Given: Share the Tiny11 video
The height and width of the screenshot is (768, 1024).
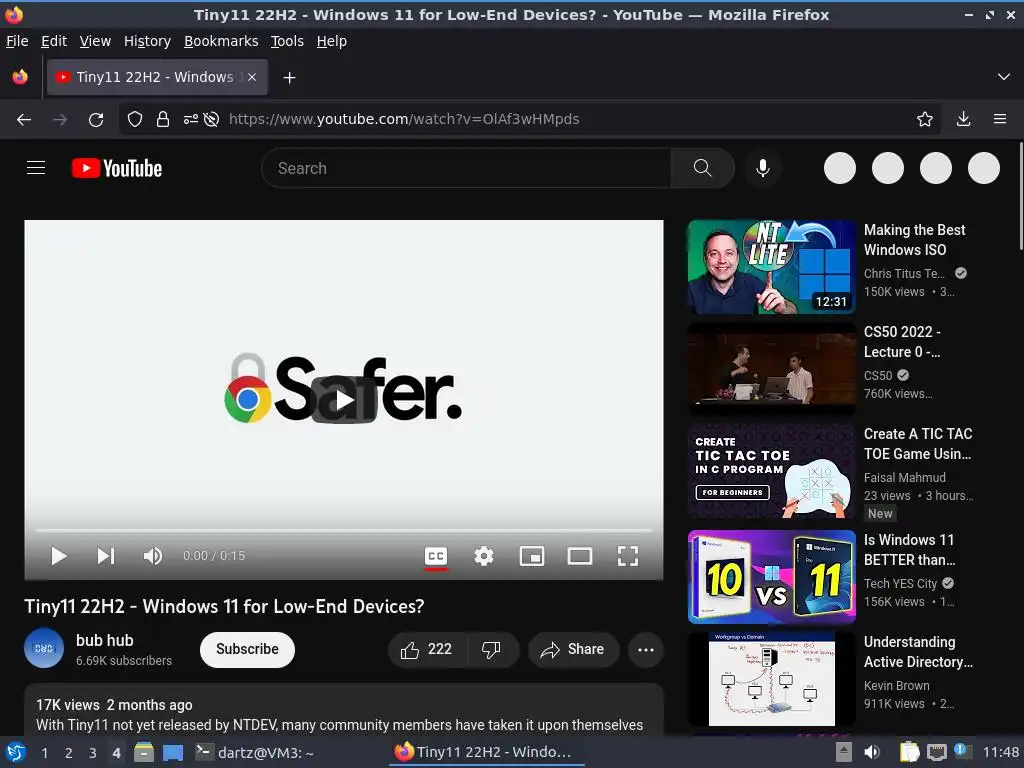Looking at the screenshot, I should 573,650.
